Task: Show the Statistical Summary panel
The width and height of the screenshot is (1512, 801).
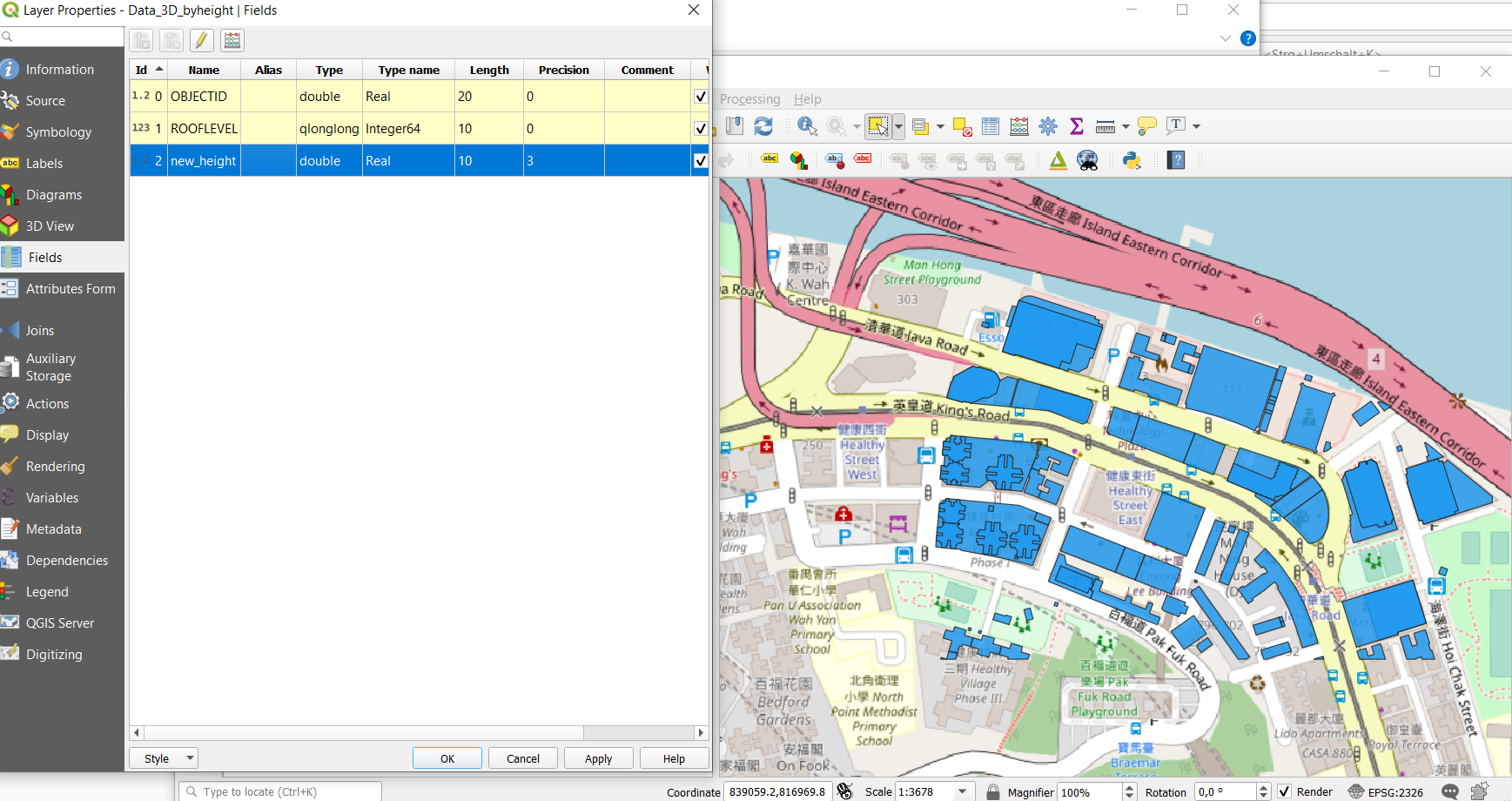Action: tap(1077, 125)
